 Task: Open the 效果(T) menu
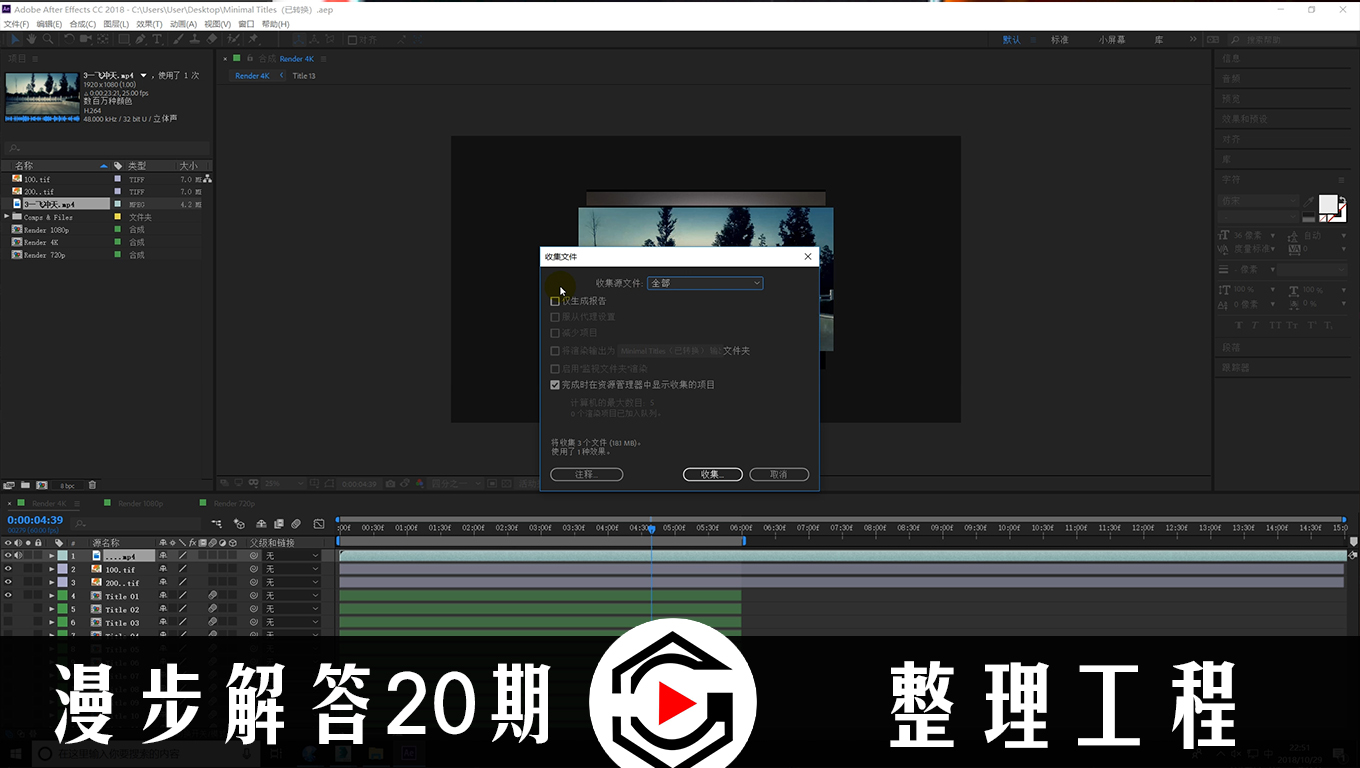pos(149,24)
